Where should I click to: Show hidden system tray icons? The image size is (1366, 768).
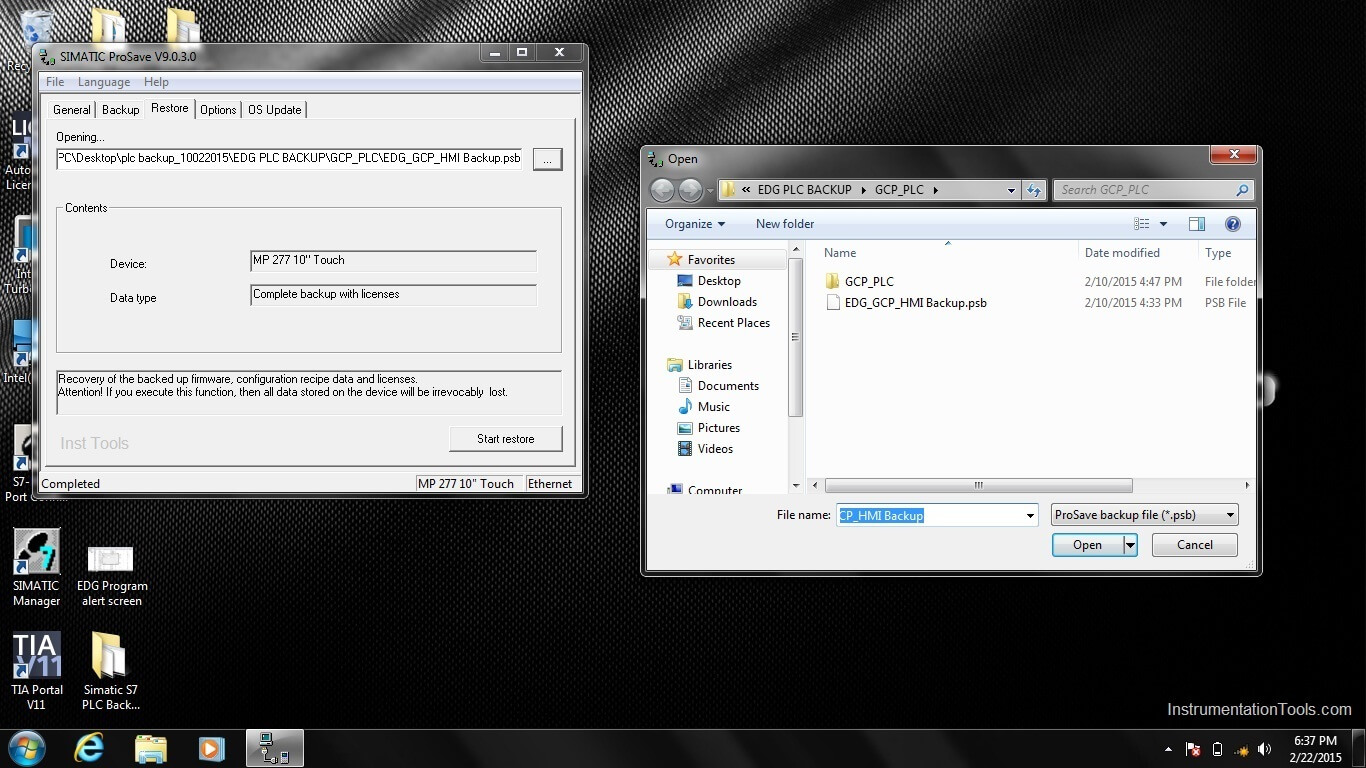(1169, 749)
